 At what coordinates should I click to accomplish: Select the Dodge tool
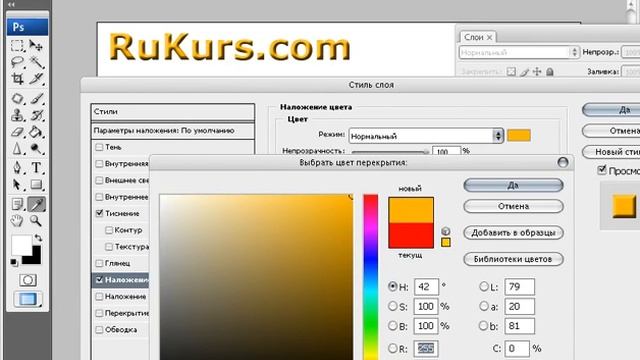36,148
